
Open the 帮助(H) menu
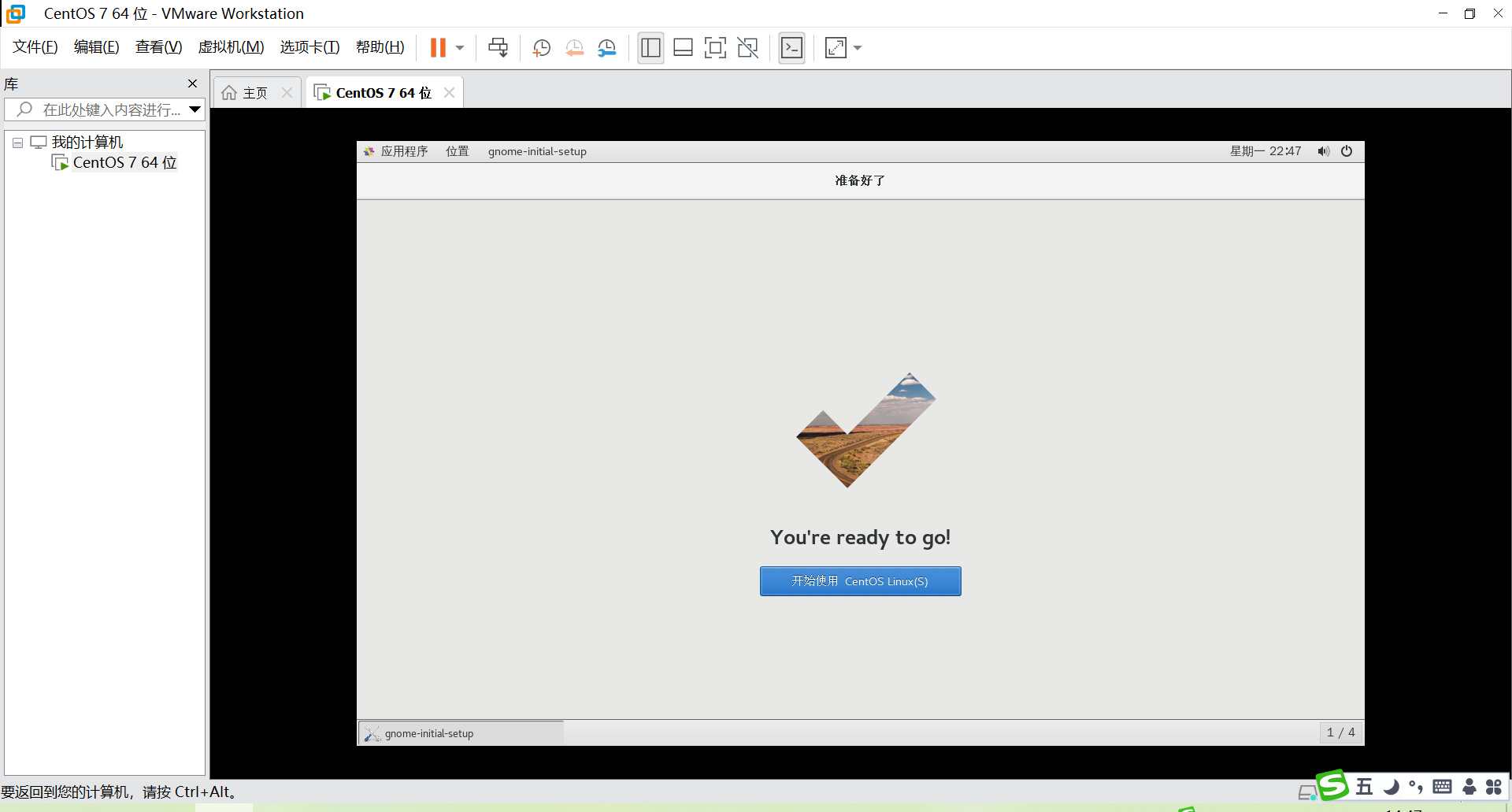click(380, 47)
